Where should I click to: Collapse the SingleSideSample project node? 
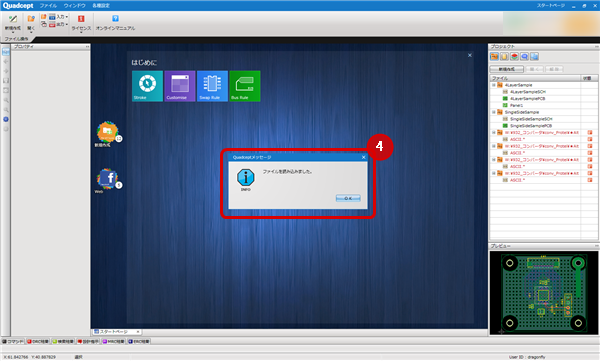[x=494, y=112]
